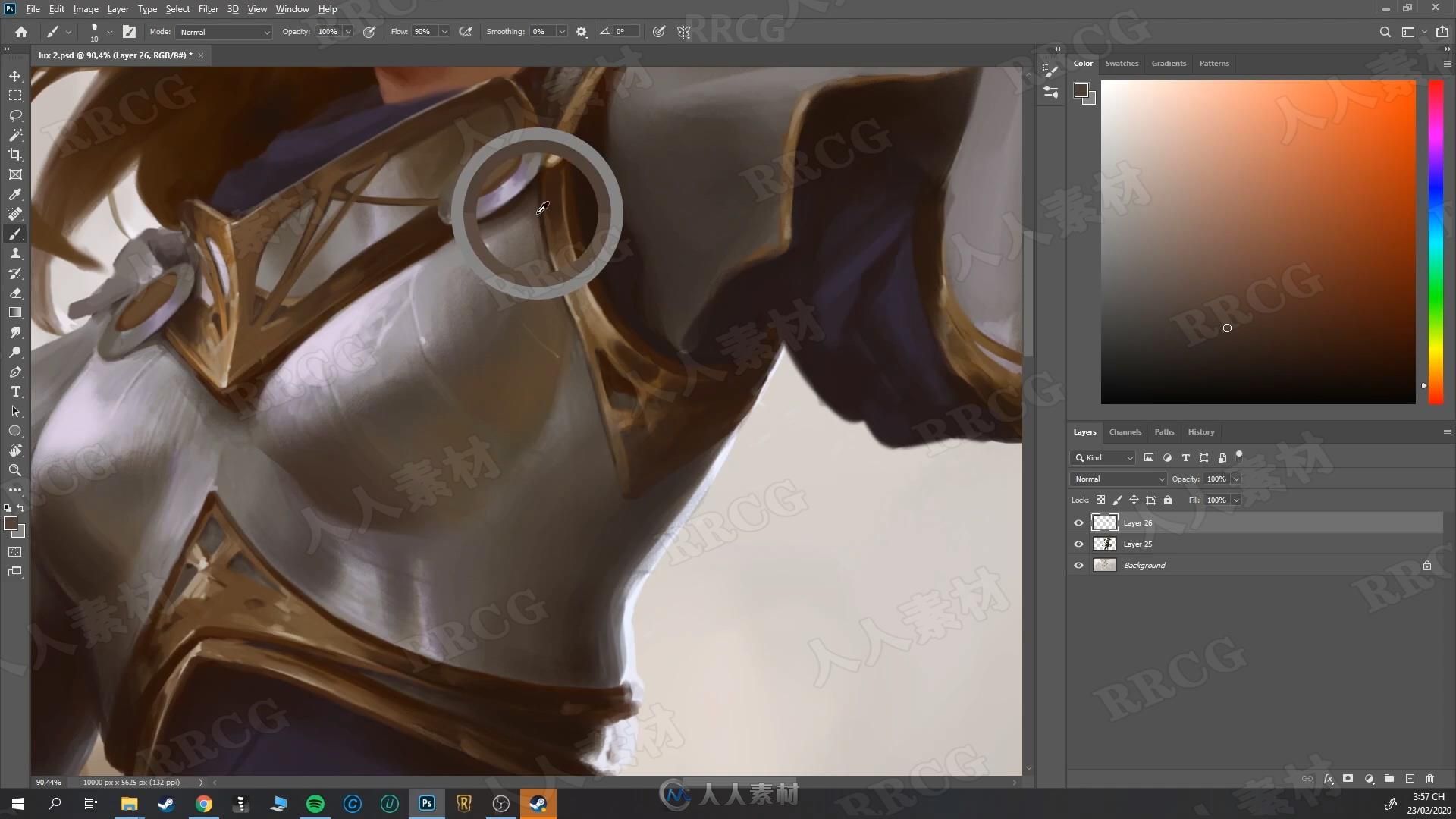Create new adjustment layer
This screenshot has width=1456, height=819.
tap(1369, 779)
